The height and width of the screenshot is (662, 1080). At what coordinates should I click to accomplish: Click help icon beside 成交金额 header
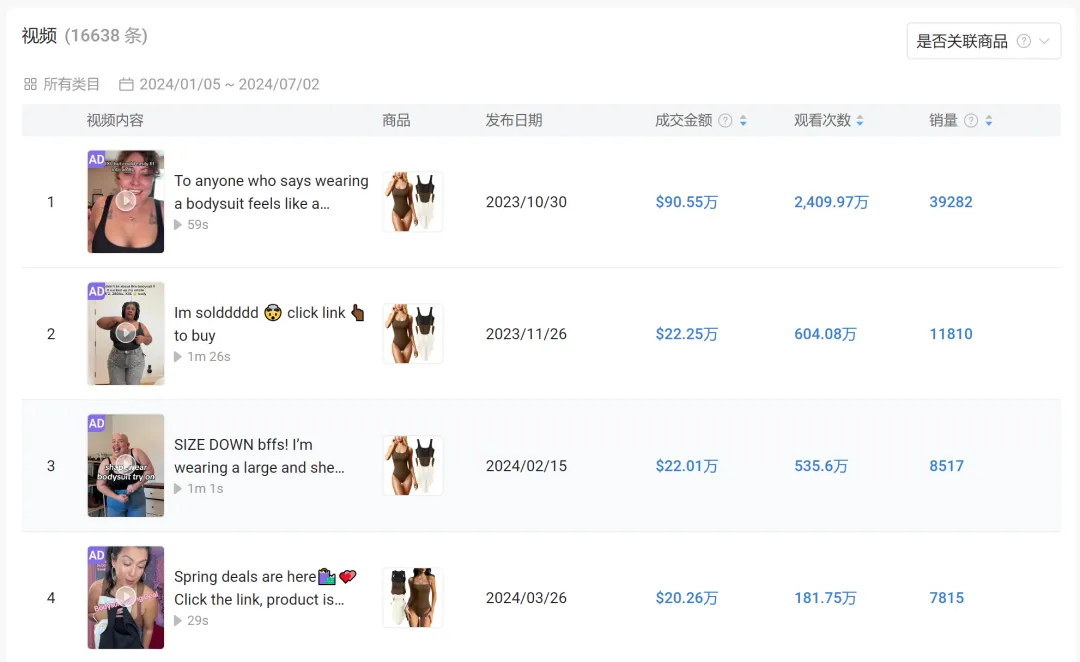[x=726, y=121]
